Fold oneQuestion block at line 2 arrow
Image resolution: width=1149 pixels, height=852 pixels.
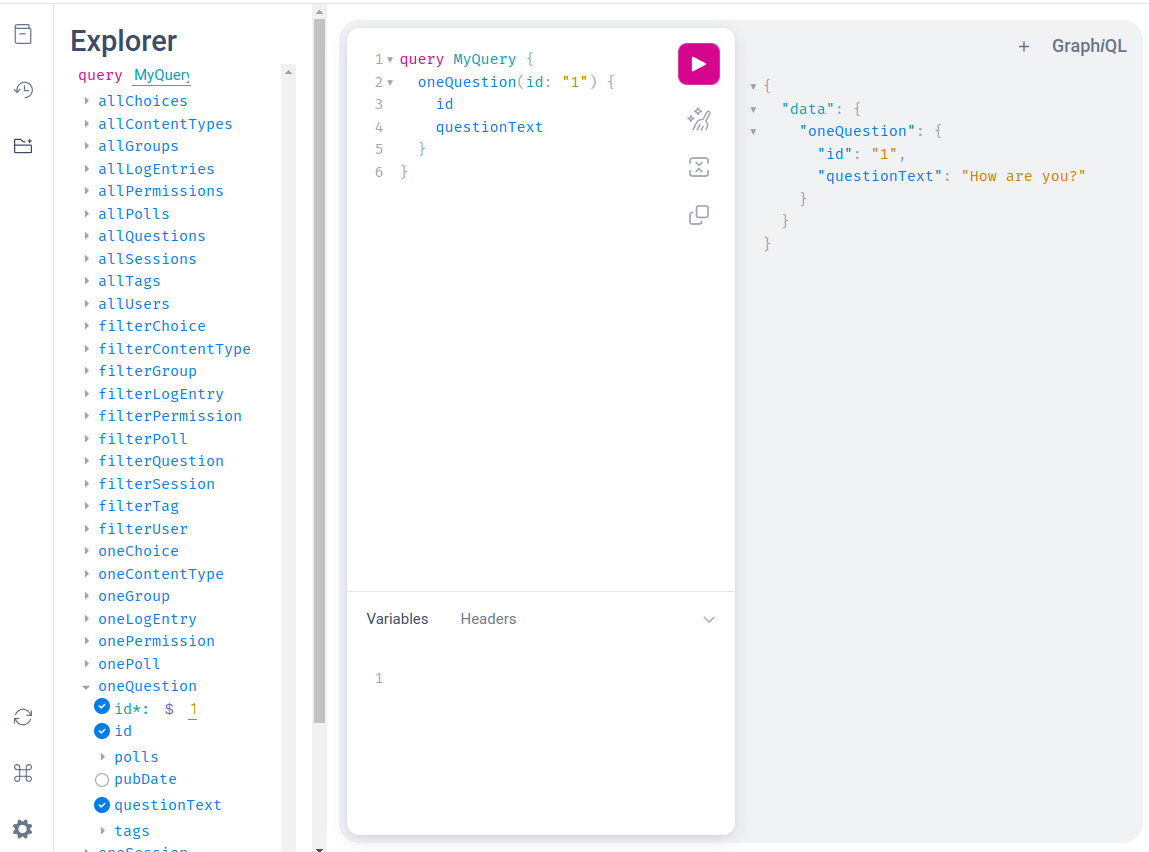pyautogui.click(x=390, y=83)
